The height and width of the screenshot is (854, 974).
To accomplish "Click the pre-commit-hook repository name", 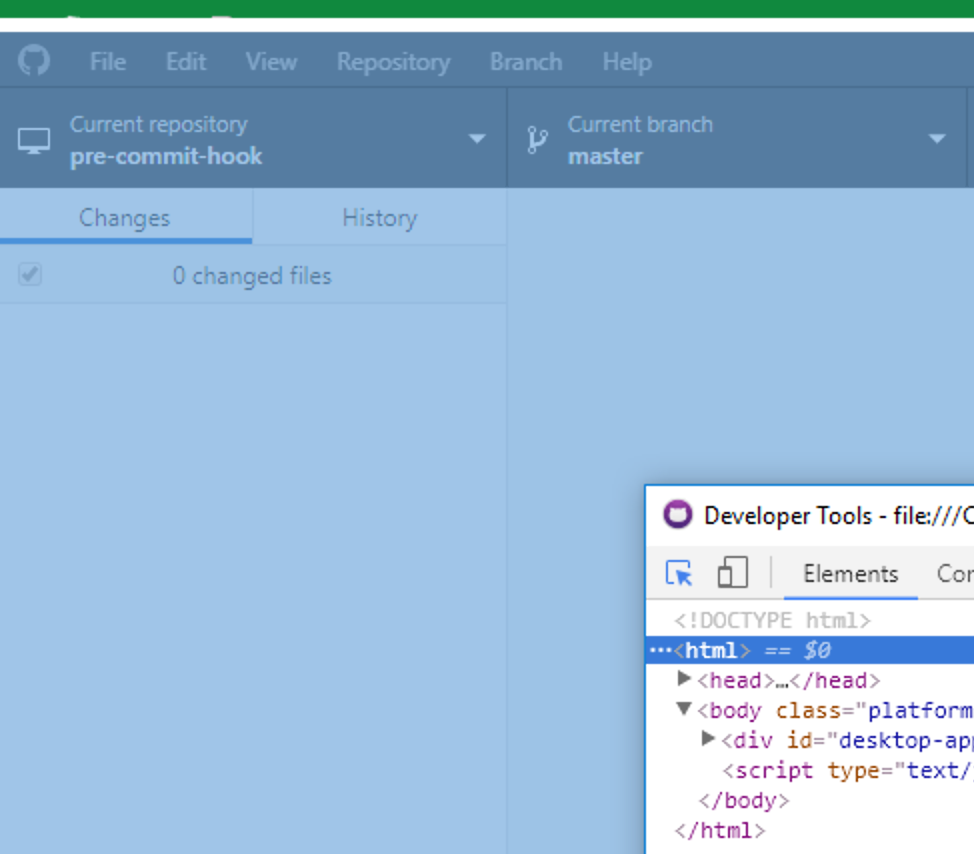I will click(166, 156).
